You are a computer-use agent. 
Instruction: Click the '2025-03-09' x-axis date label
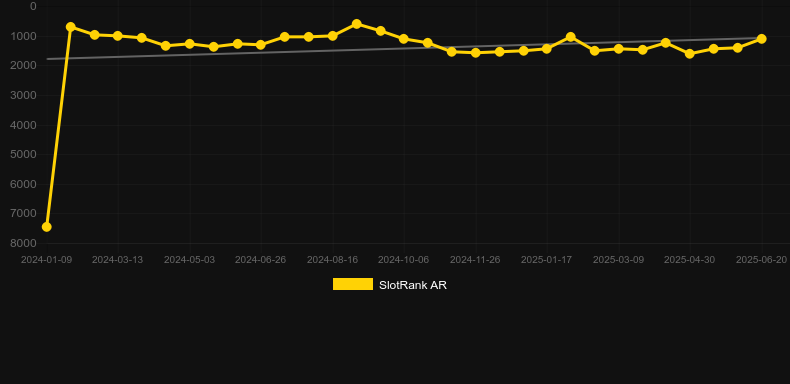[x=618, y=260]
